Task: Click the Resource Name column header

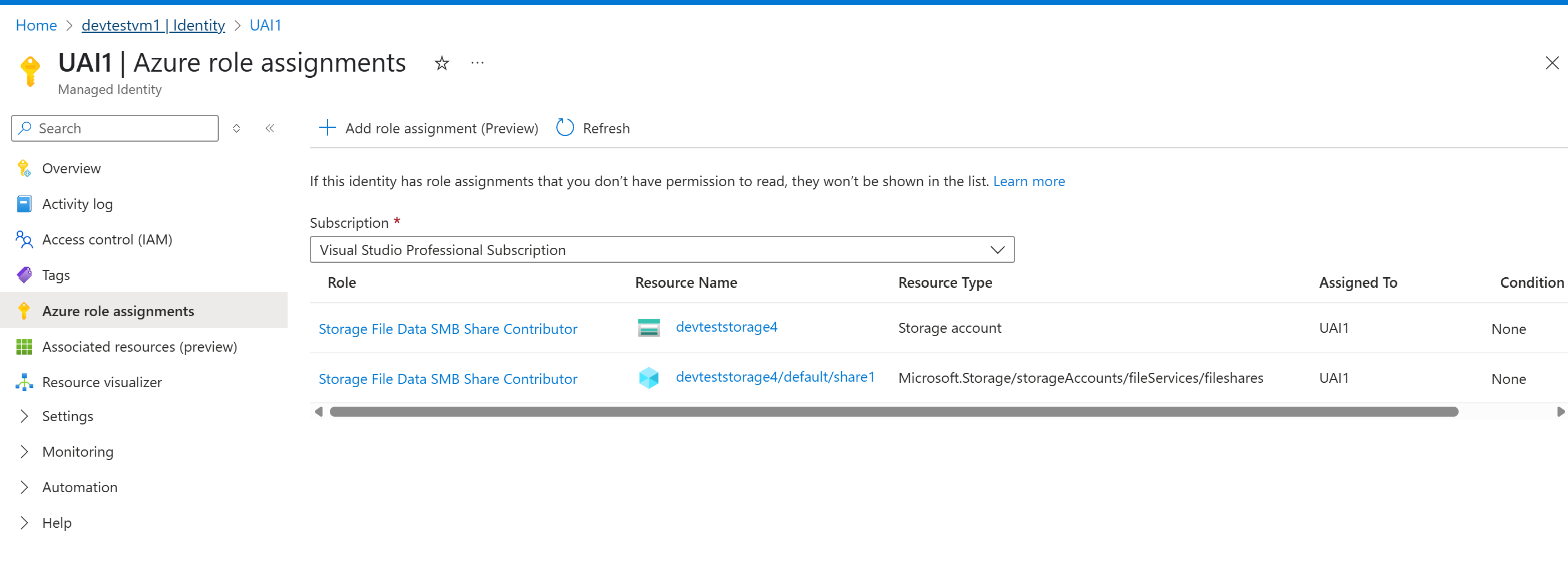Action: point(685,283)
